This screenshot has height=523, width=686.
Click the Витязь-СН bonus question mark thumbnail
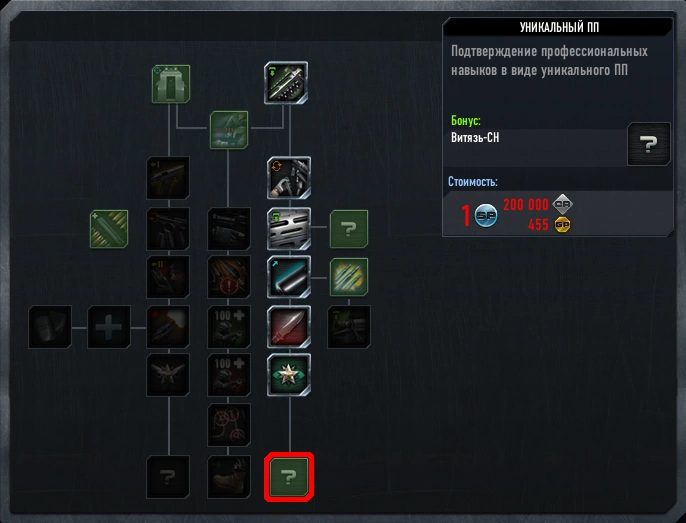648,144
